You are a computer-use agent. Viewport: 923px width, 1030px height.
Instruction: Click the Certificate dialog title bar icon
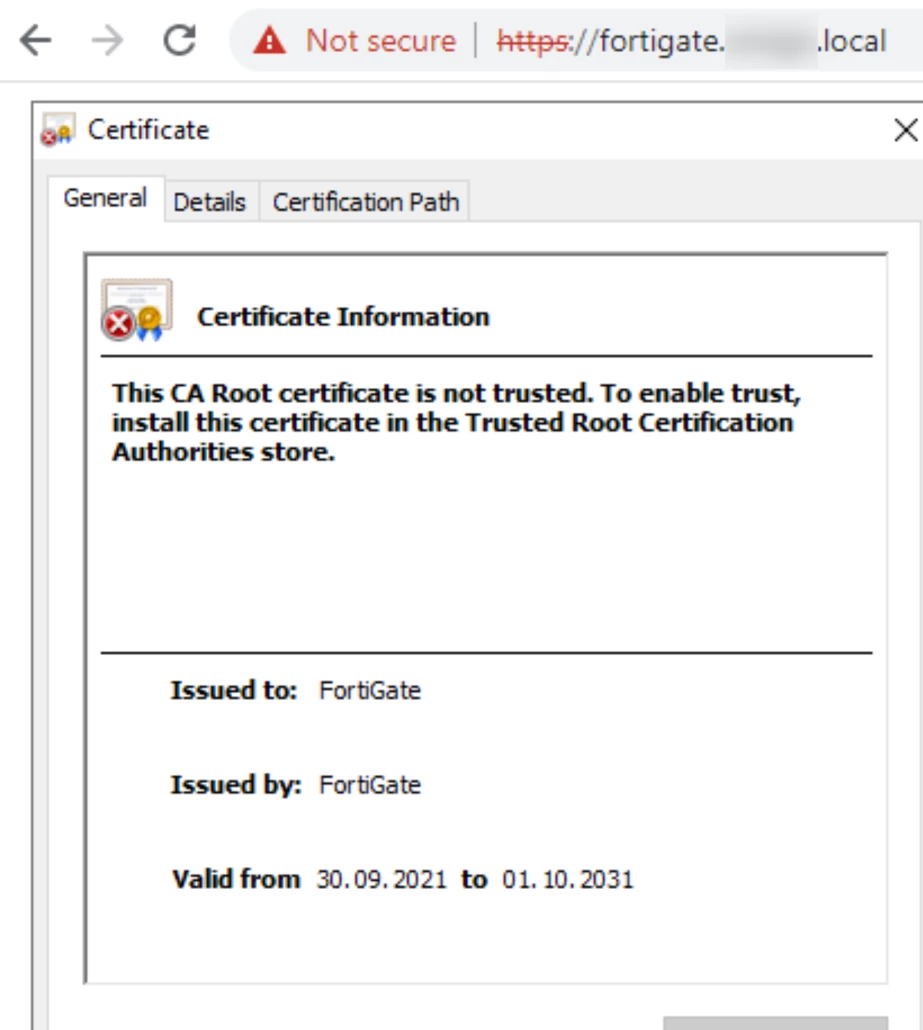(x=57, y=129)
